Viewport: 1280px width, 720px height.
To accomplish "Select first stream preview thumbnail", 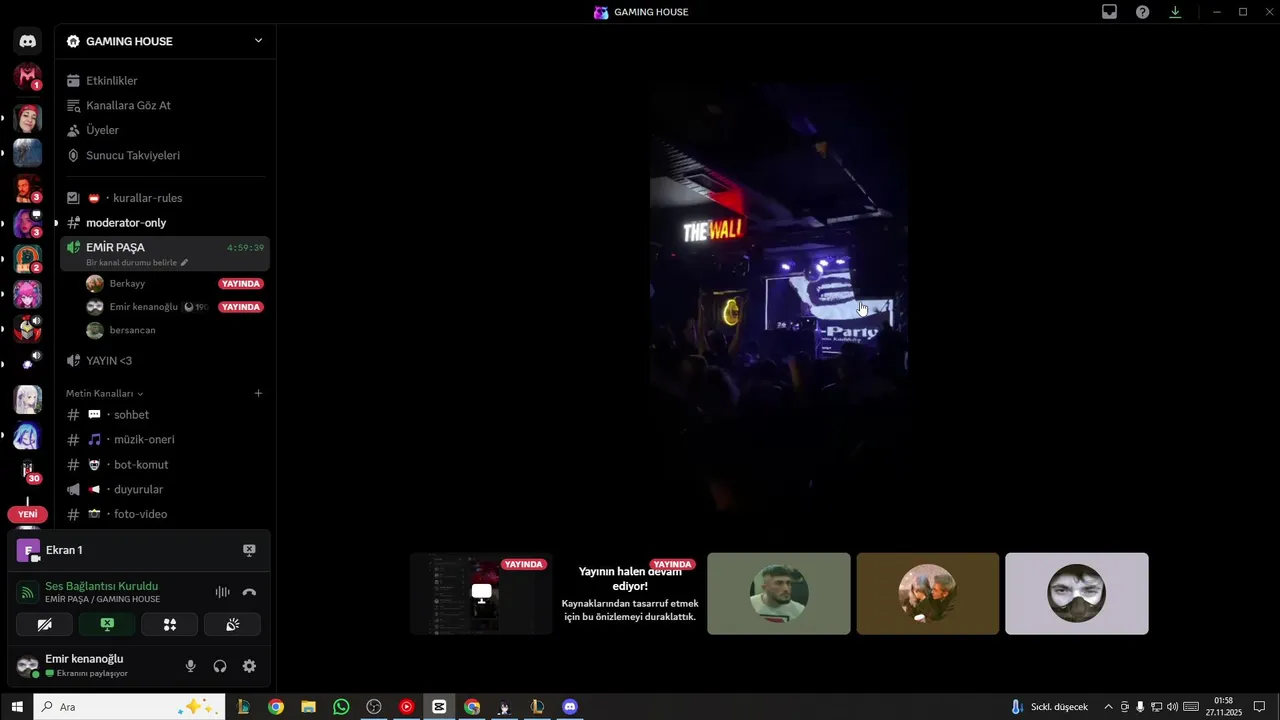I will click(x=481, y=593).
